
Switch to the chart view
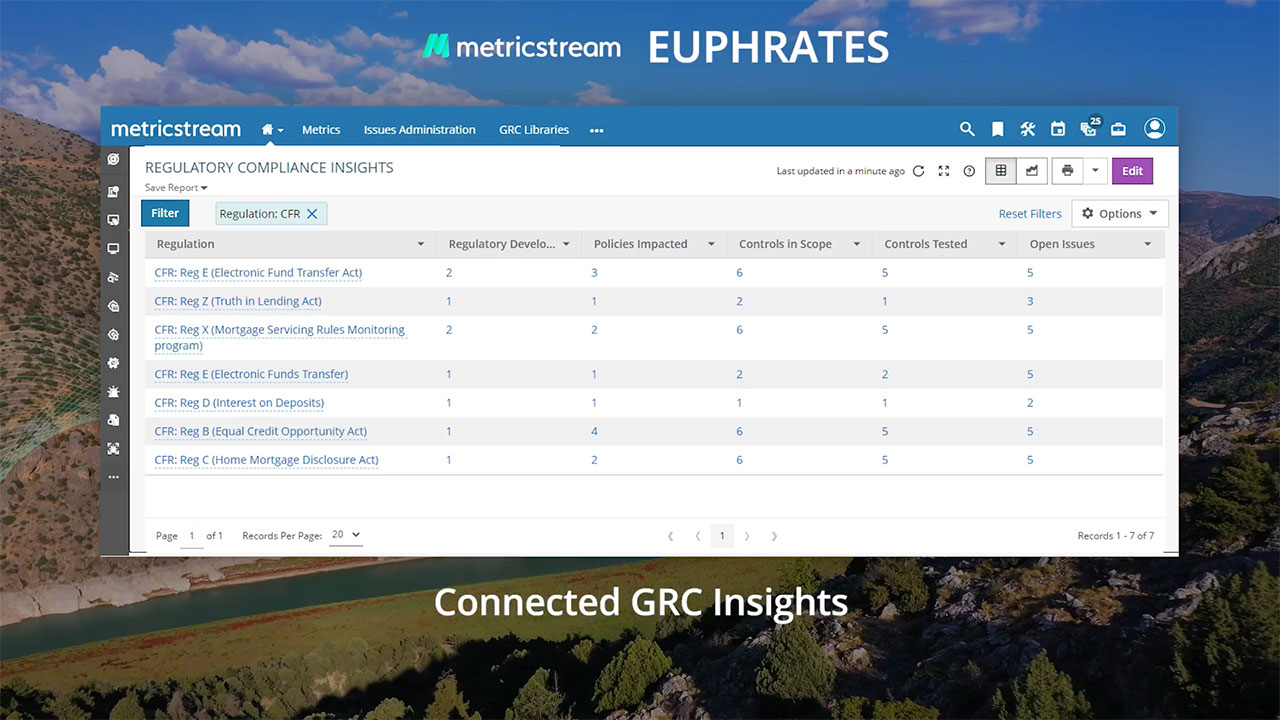[1032, 171]
